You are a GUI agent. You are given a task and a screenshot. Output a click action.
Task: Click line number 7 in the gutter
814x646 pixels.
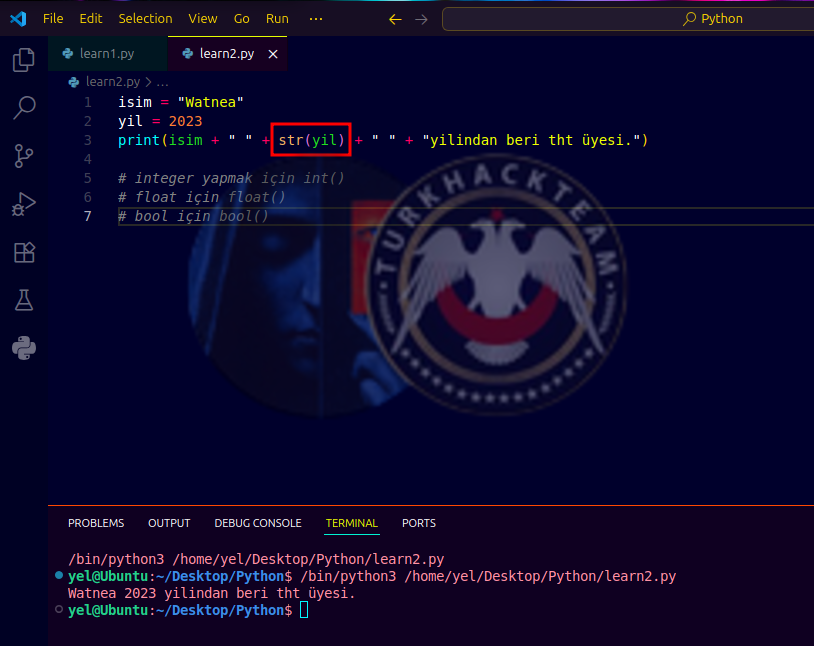tap(88, 216)
